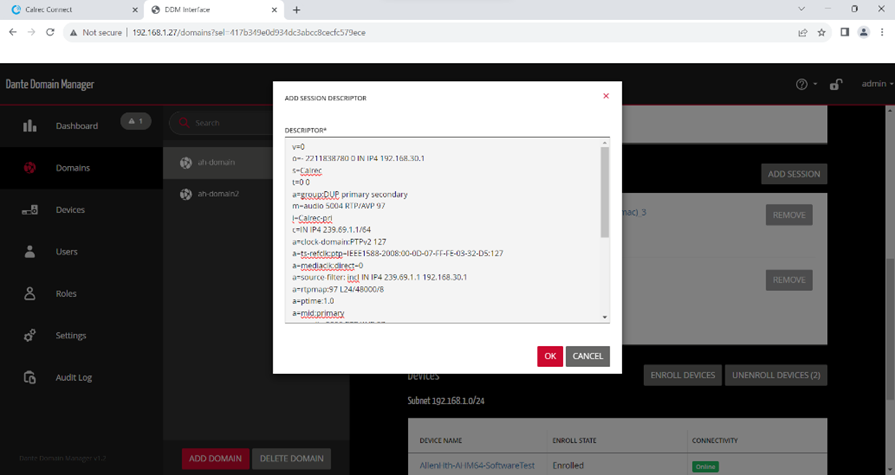Open the Dashboard sidebar icon
The height and width of the screenshot is (475, 895).
(x=30, y=126)
